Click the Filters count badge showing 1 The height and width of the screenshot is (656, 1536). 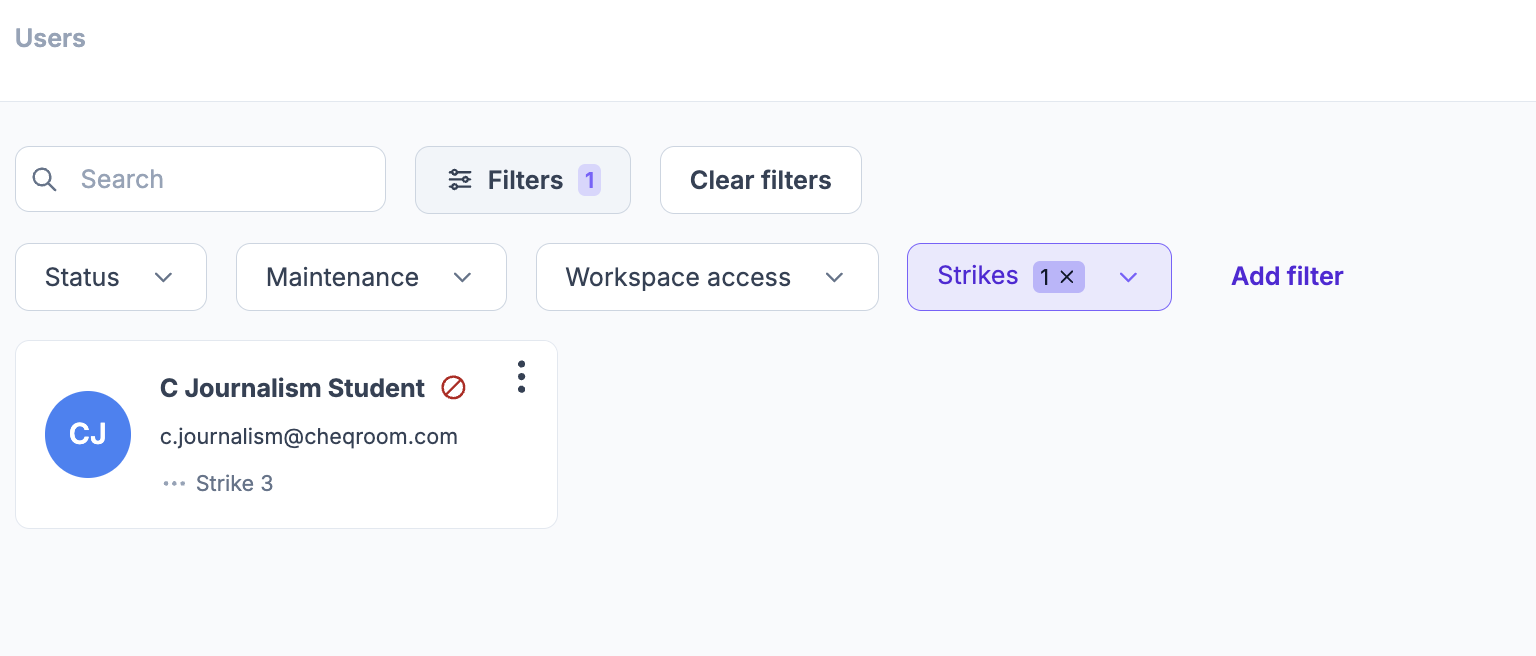pos(590,180)
